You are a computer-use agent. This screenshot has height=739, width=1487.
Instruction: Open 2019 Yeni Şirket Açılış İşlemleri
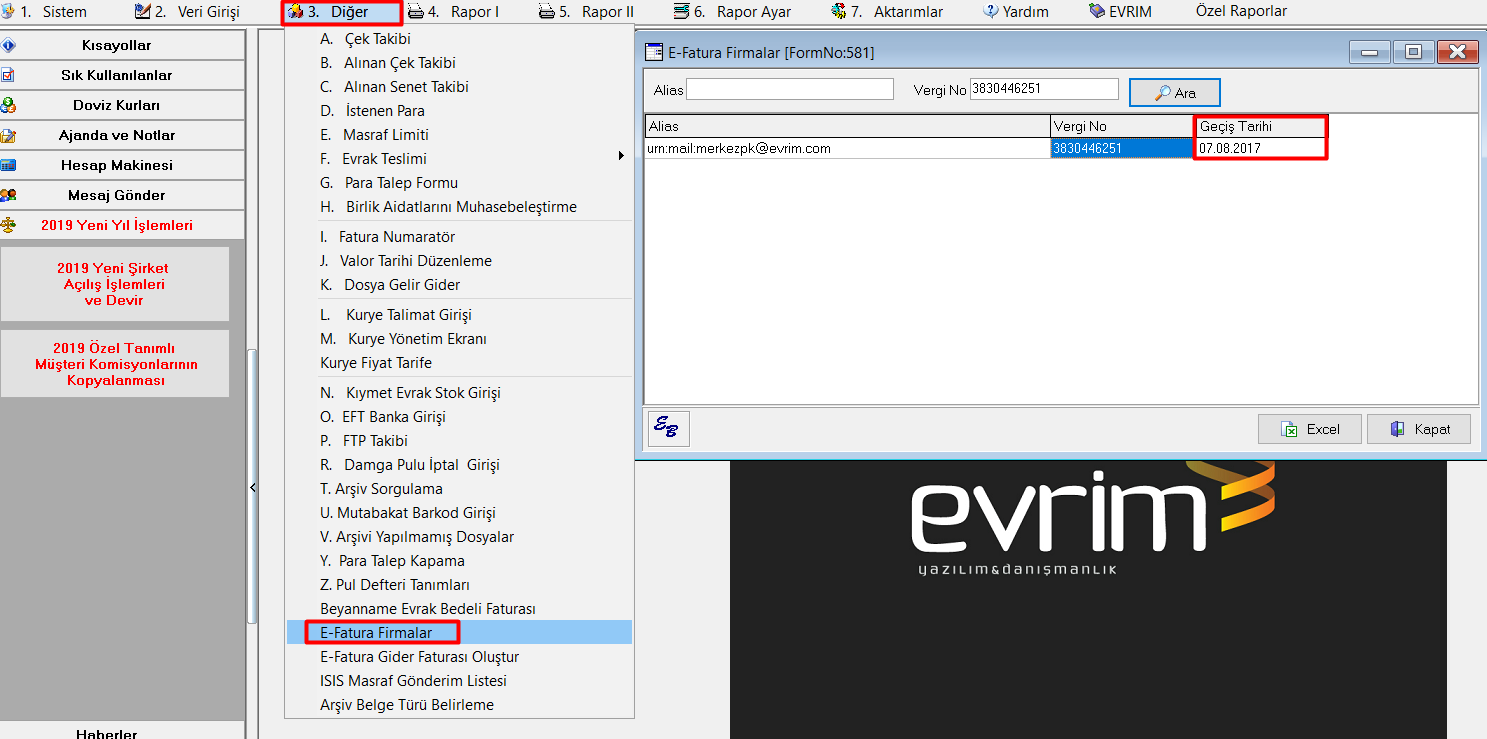113,284
